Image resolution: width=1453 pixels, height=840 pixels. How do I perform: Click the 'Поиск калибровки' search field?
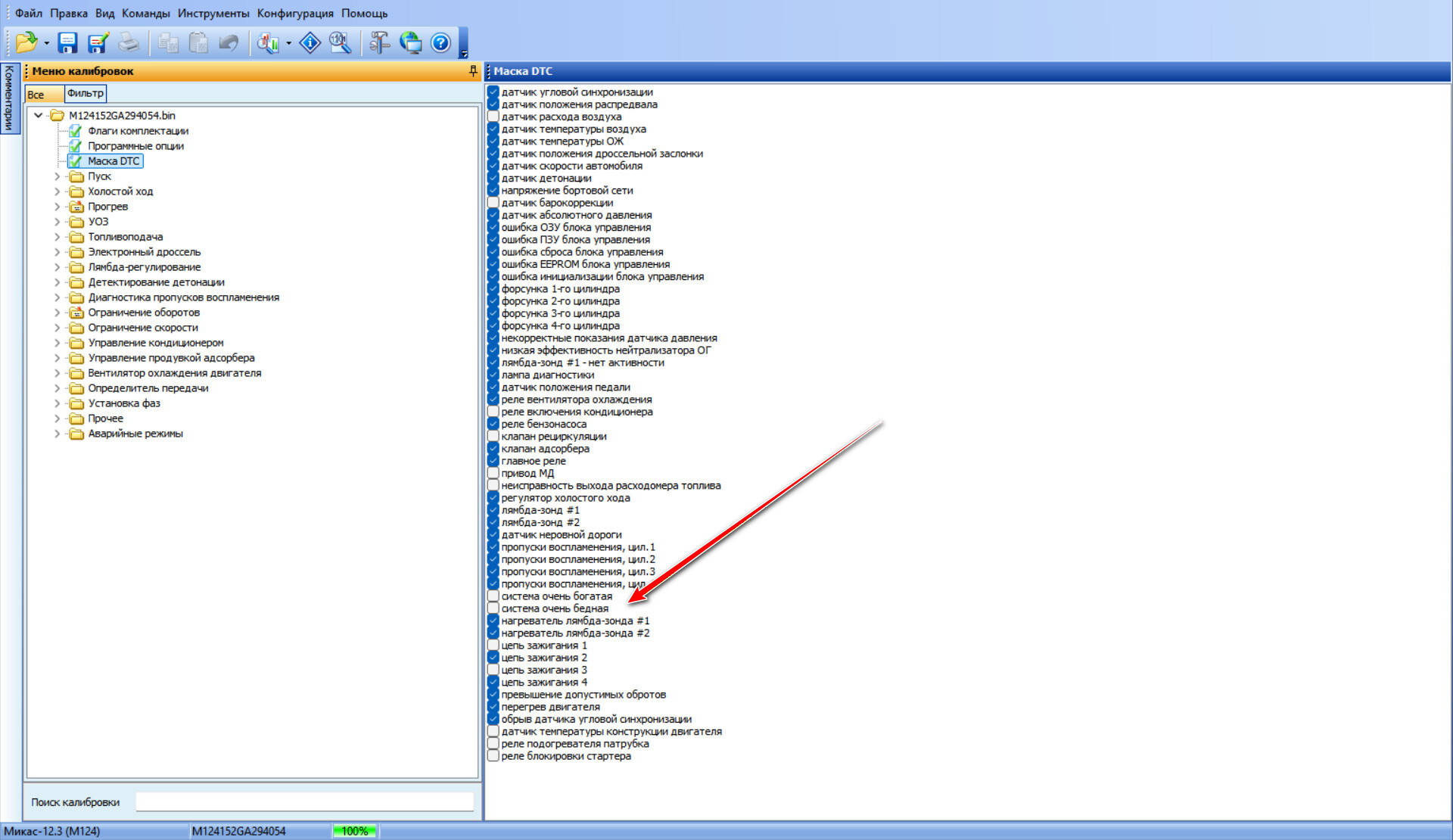click(304, 802)
